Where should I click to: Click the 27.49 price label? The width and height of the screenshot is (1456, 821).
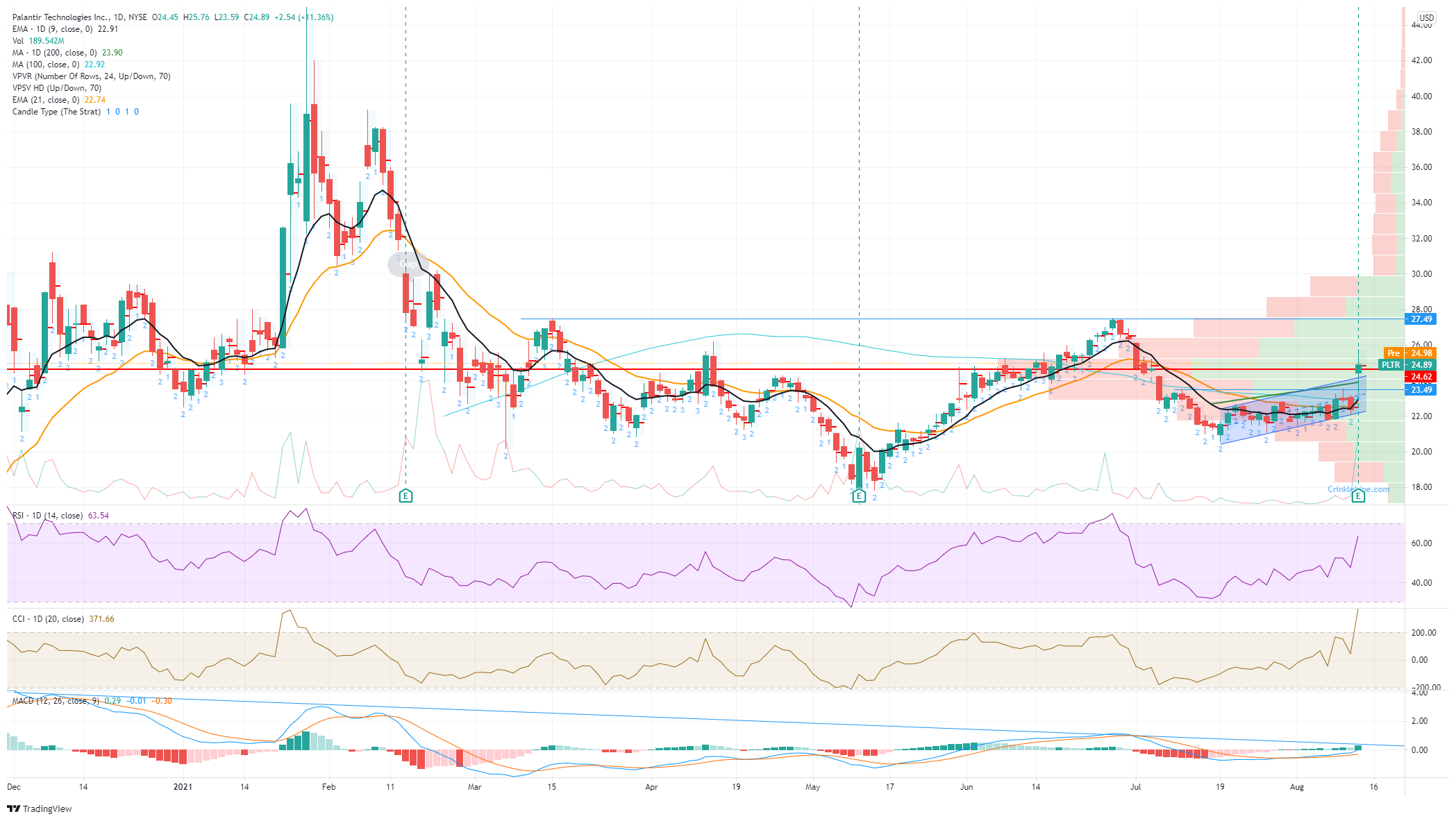pyautogui.click(x=1421, y=319)
